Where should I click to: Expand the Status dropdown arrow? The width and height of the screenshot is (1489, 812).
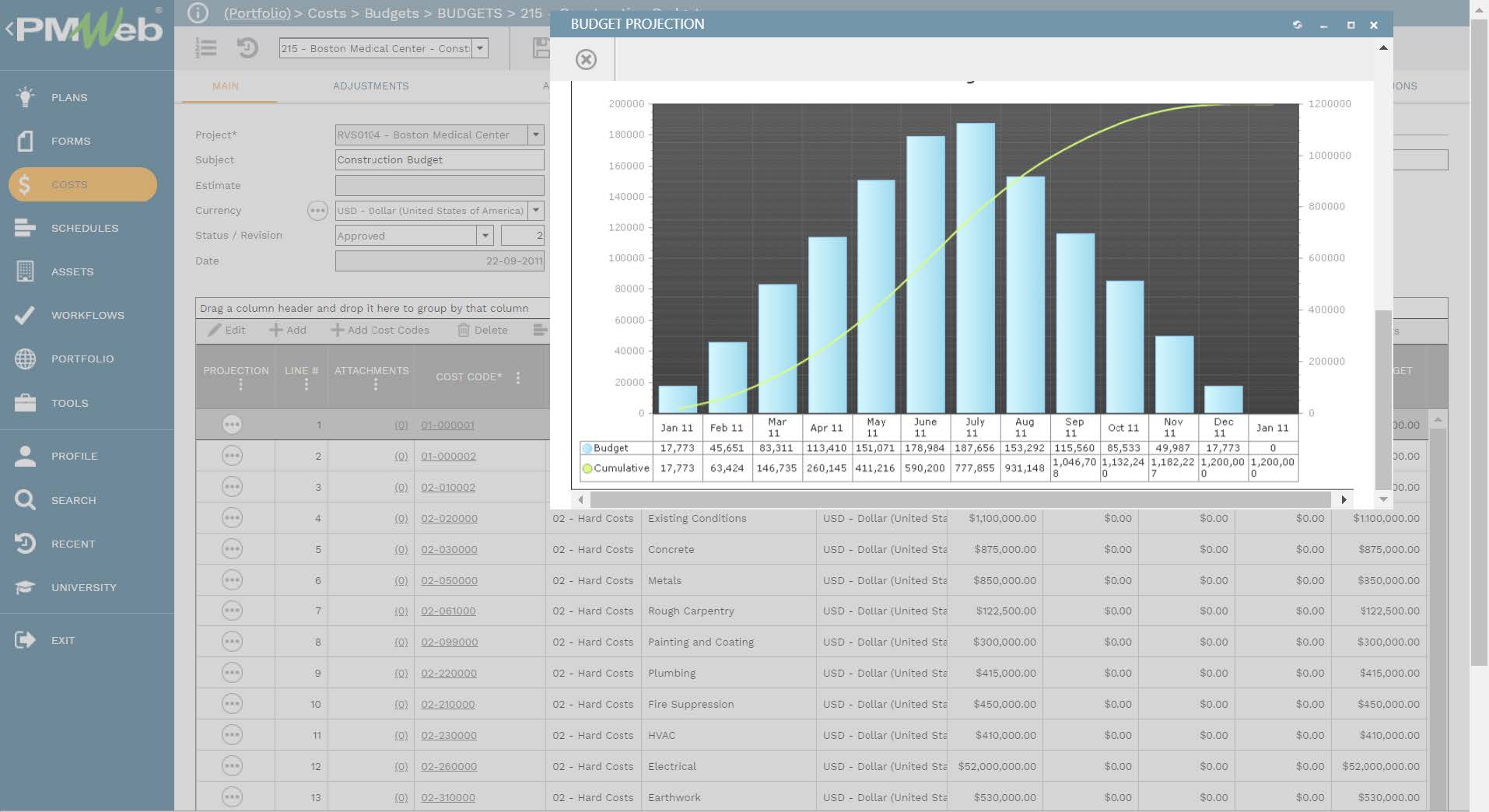(485, 236)
